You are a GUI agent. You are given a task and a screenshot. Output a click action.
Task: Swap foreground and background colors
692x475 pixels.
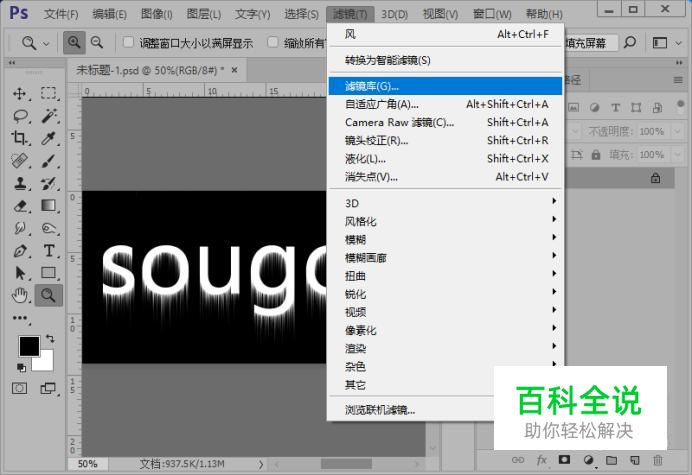point(50,339)
